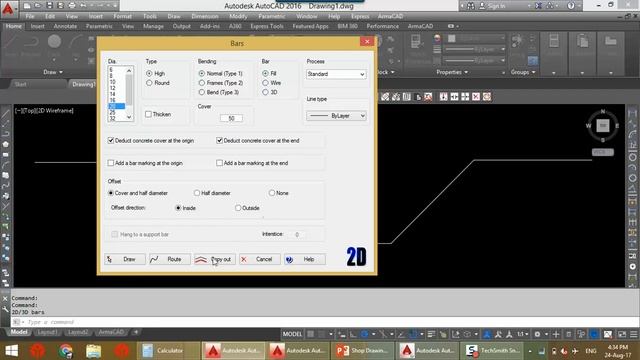Expand the Groups panel in ribbon

523,72
